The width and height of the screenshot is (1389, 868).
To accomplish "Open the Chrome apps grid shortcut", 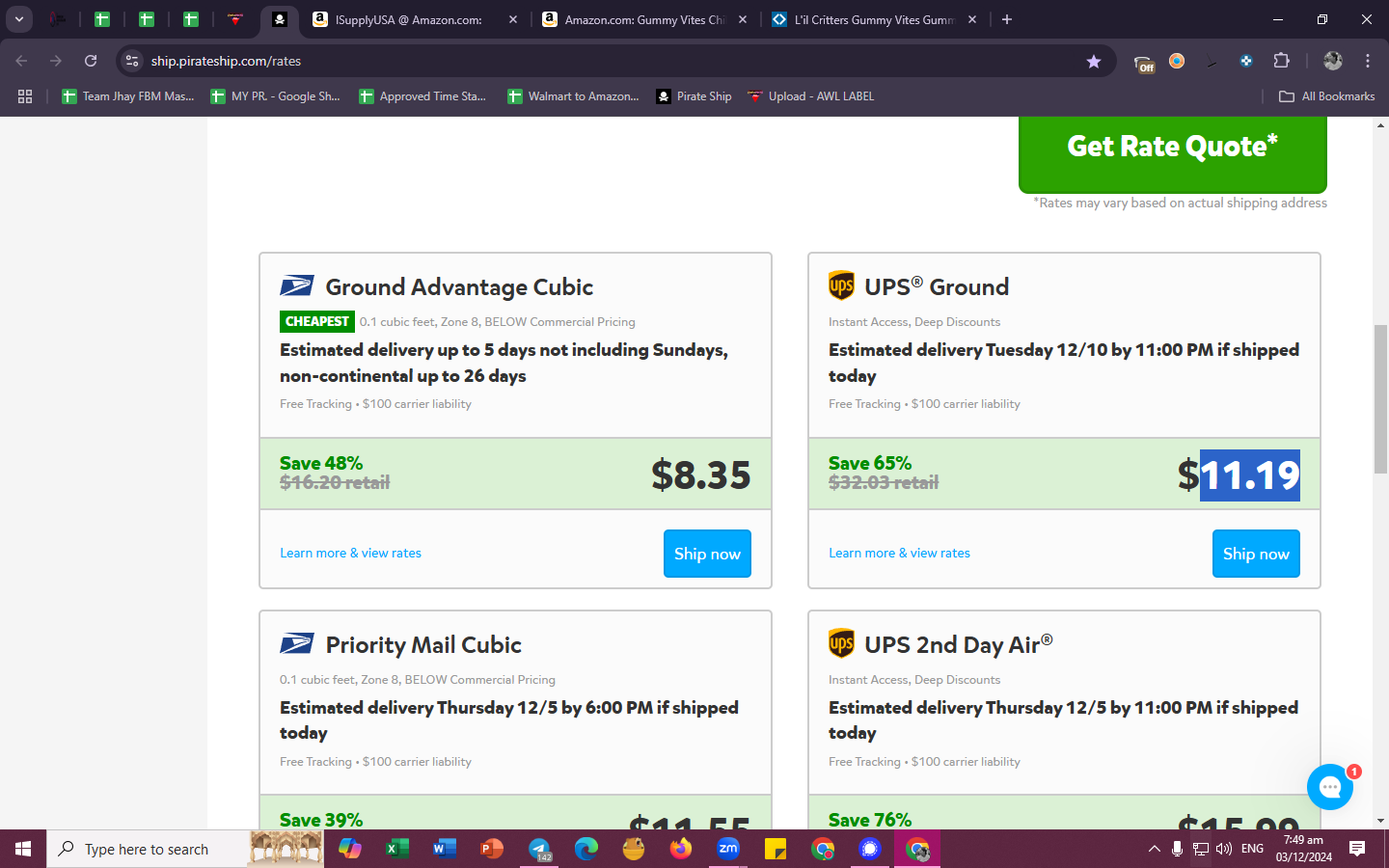I will tap(25, 96).
